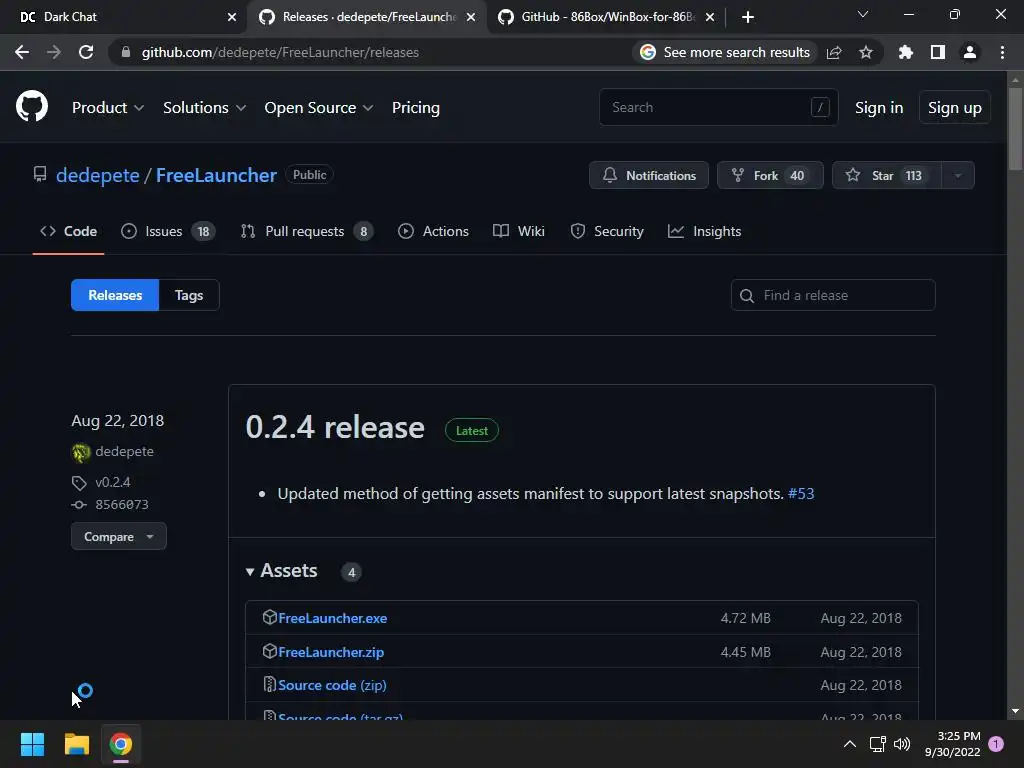Go back with browser back arrow
The width and height of the screenshot is (1024, 768).
coord(22,52)
